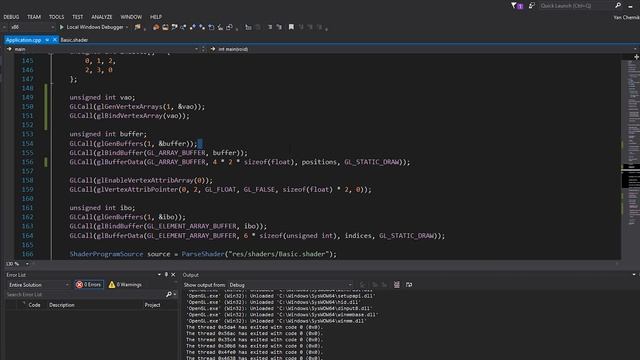640x360 pixels.
Task: Click the second icon after the orange one
Action: click(x=165, y=27)
